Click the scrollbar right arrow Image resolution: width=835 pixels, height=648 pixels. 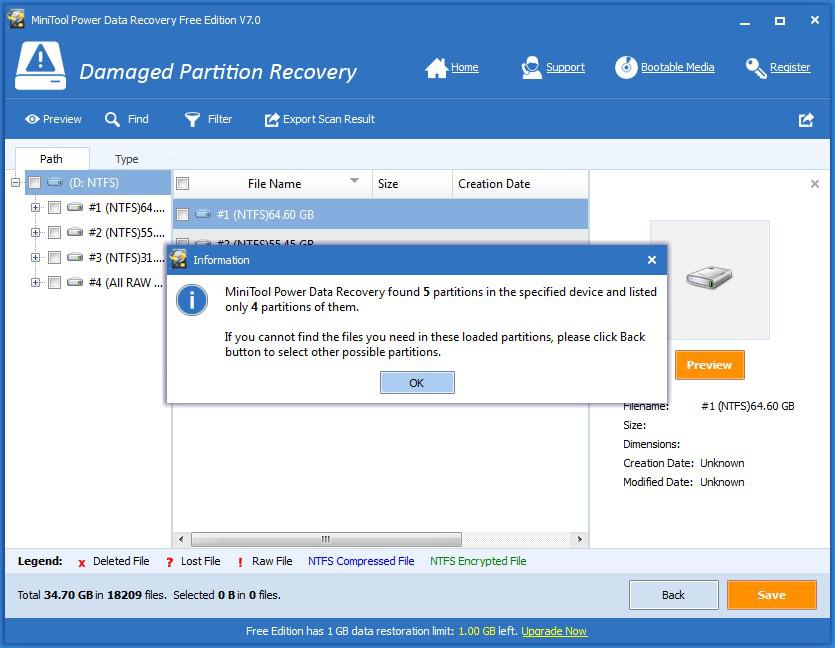click(579, 539)
